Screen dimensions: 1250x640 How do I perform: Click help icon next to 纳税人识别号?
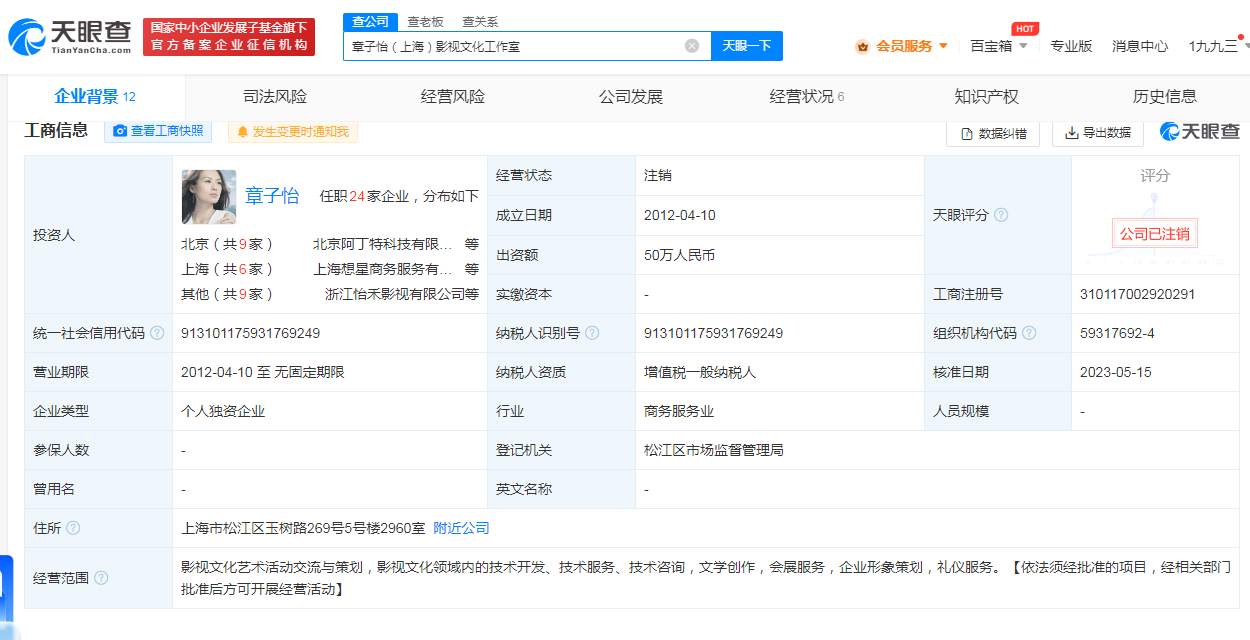tap(592, 333)
